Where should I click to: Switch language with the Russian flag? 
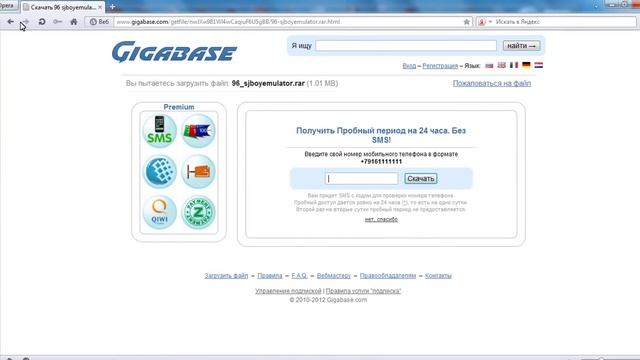pyautogui.click(x=489, y=65)
